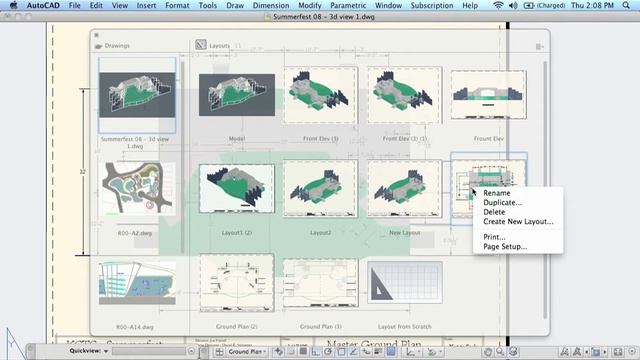Click the Wi-Fi status icon

coord(498,5)
